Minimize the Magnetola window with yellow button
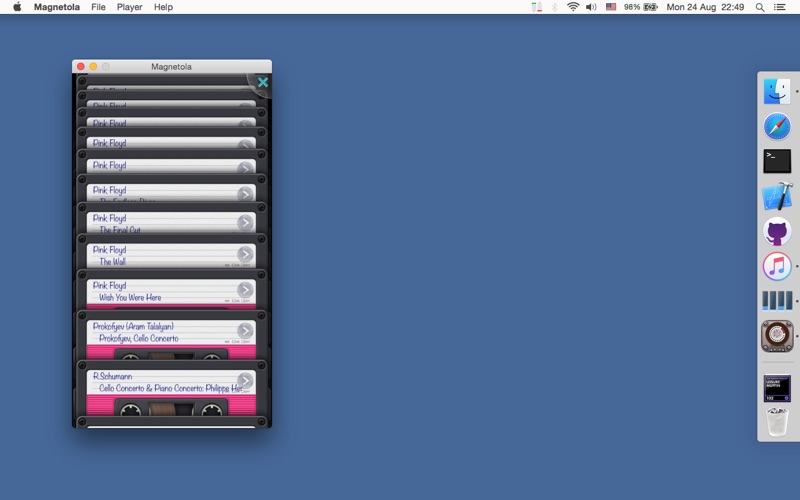This screenshot has width=800, height=500. [93, 66]
